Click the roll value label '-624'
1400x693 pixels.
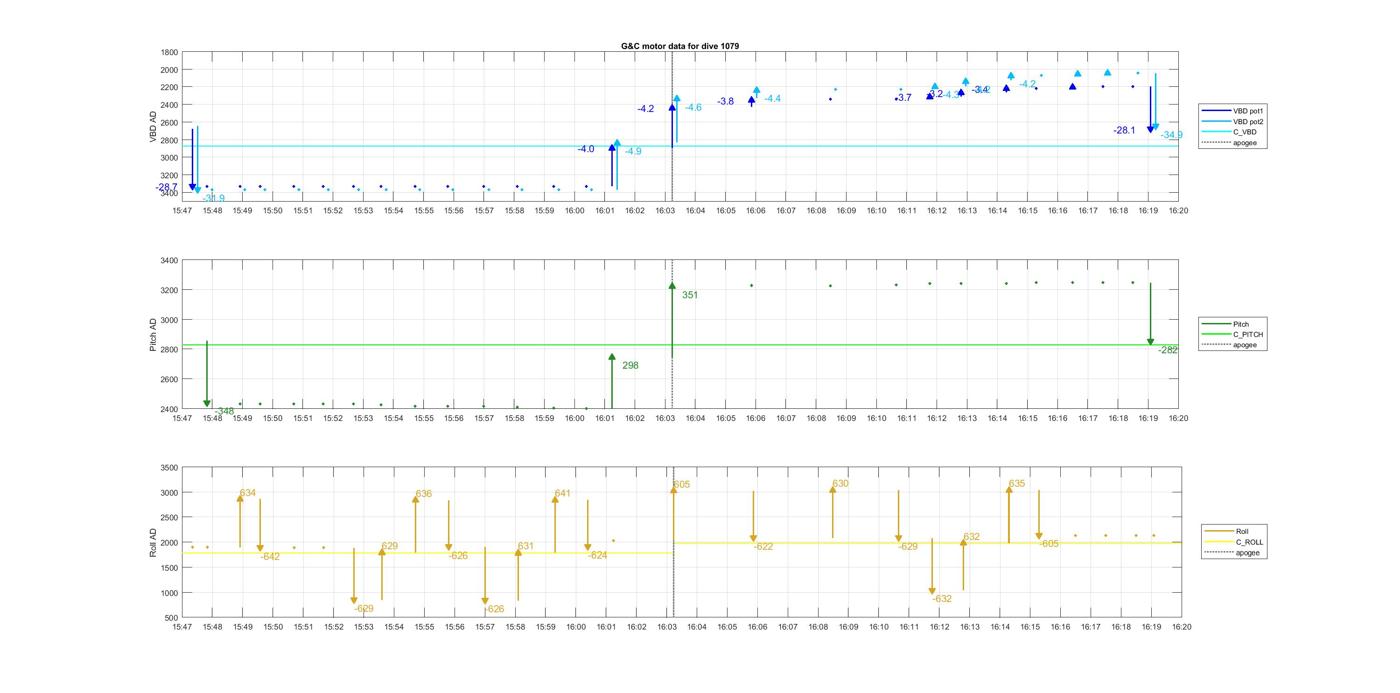[x=597, y=556]
